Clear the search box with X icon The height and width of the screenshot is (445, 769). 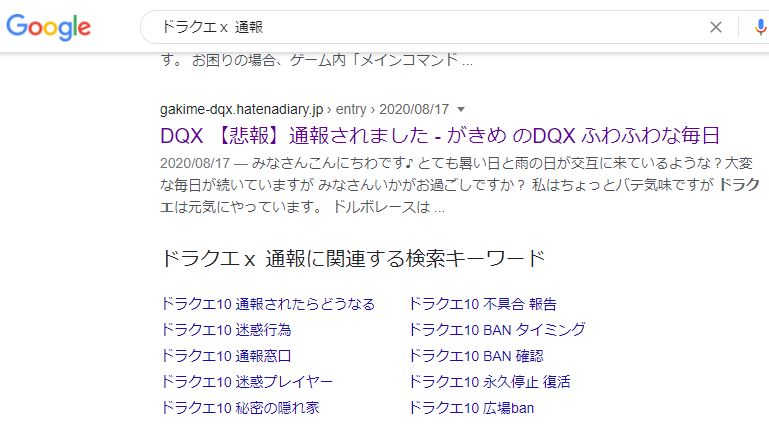coord(716,27)
